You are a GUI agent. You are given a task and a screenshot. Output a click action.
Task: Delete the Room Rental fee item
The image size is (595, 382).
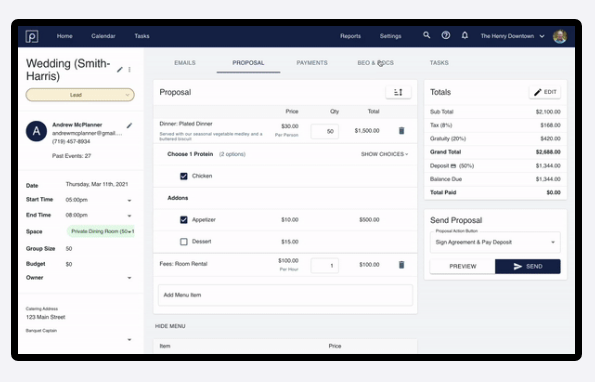[x=401, y=264]
